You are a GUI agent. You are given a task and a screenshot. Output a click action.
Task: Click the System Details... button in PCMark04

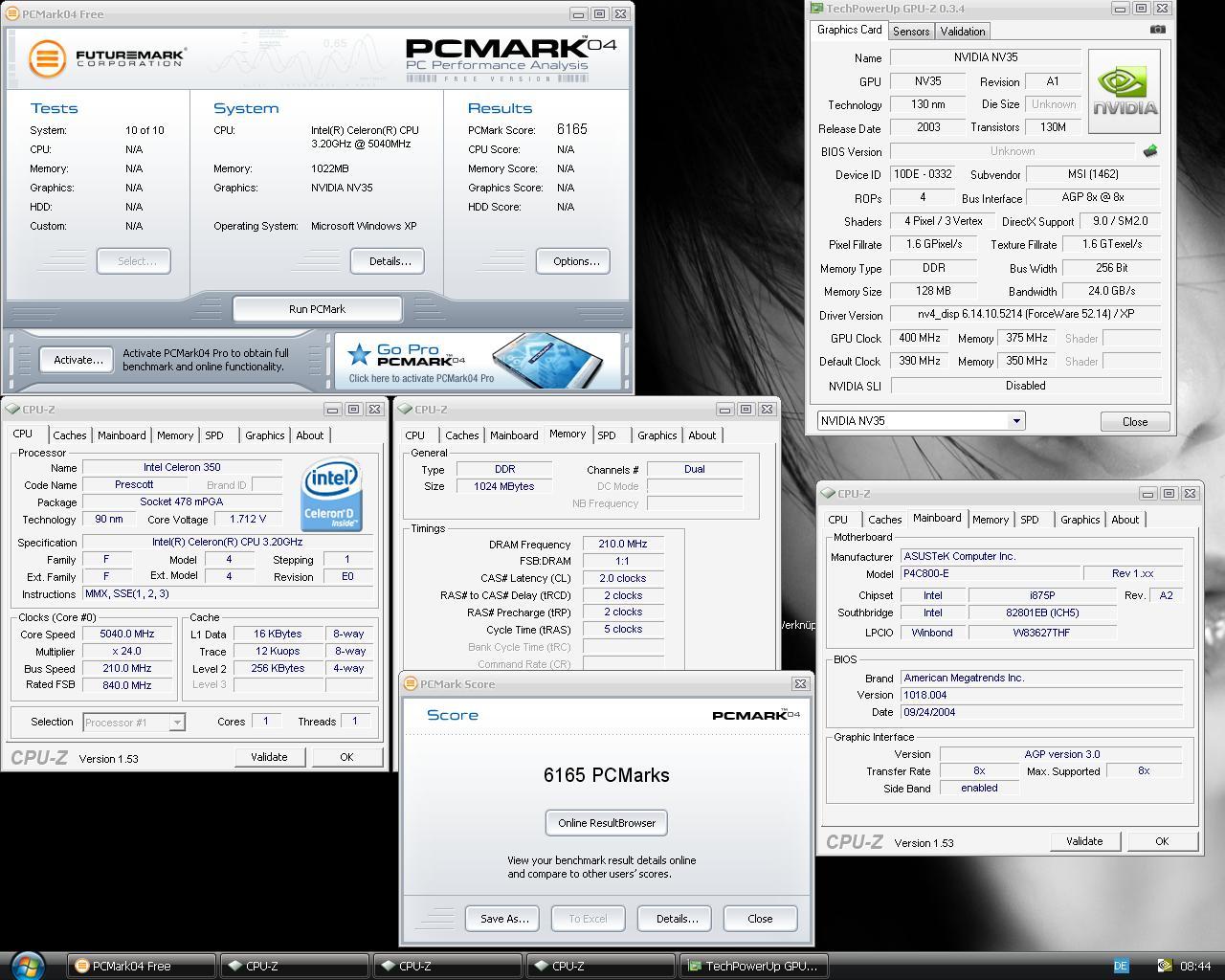pos(389,261)
